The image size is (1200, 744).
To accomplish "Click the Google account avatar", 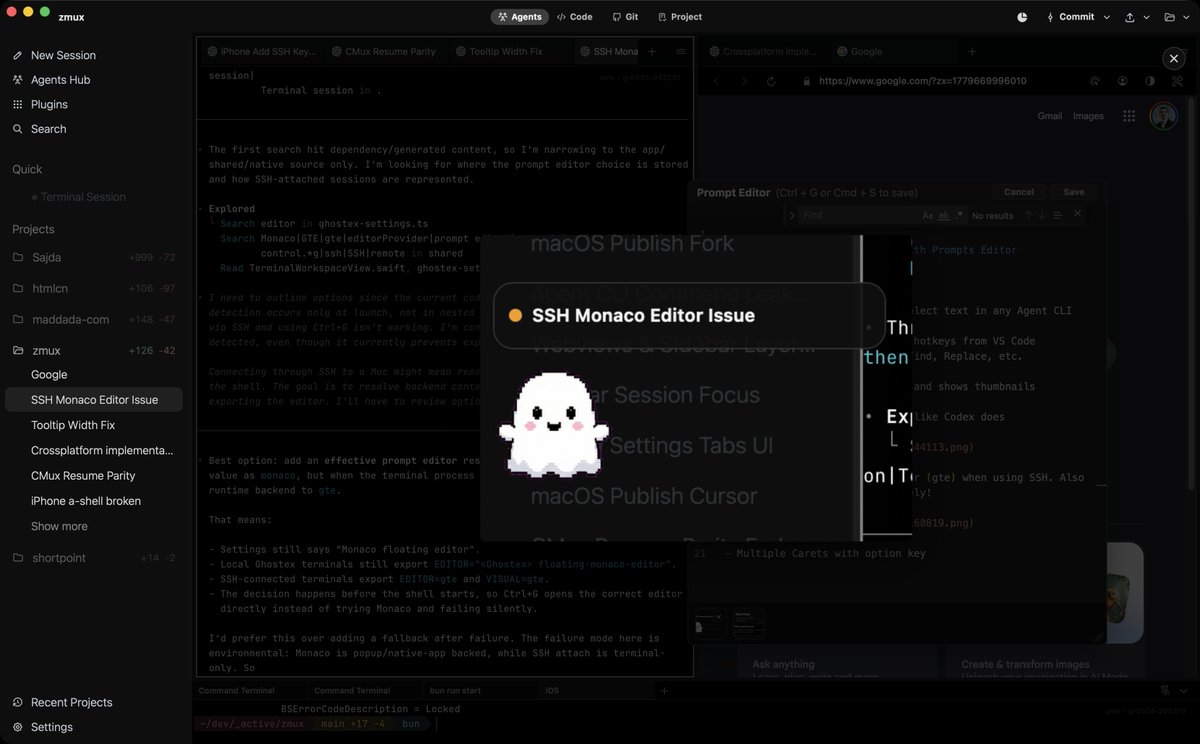I will coord(1163,116).
